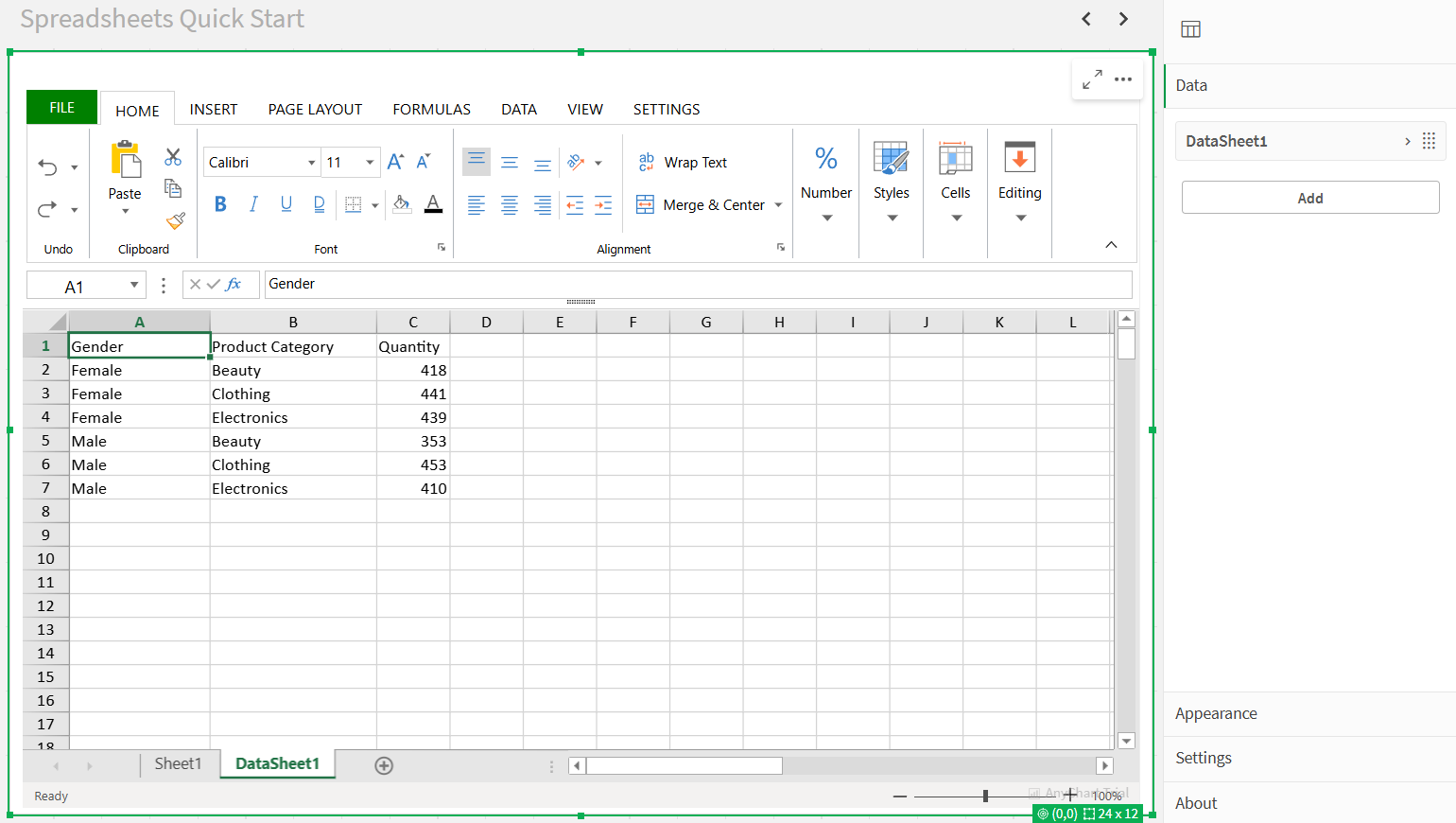Viewport: 1456px width, 823px height.
Task: Click the Undo arrow icon
Action: [47, 165]
